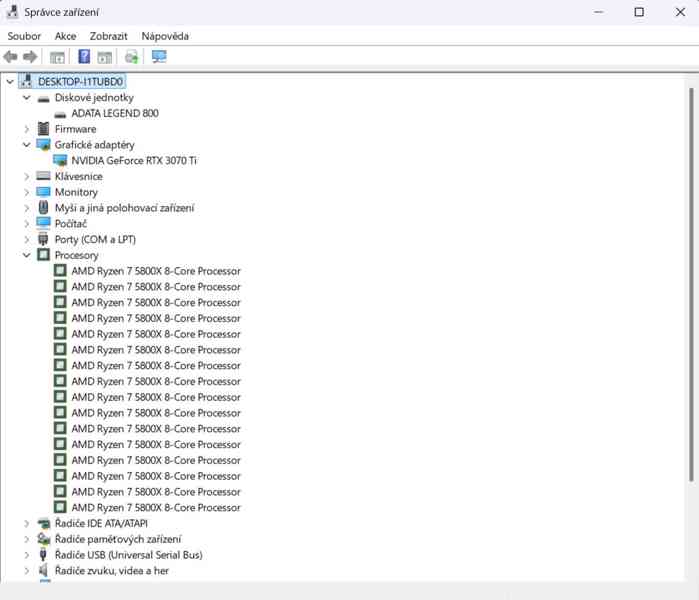The height and width of the screenshot is (600, 699).
Task: Select the Grafické adaptéry label
Action: coord(94,145)
